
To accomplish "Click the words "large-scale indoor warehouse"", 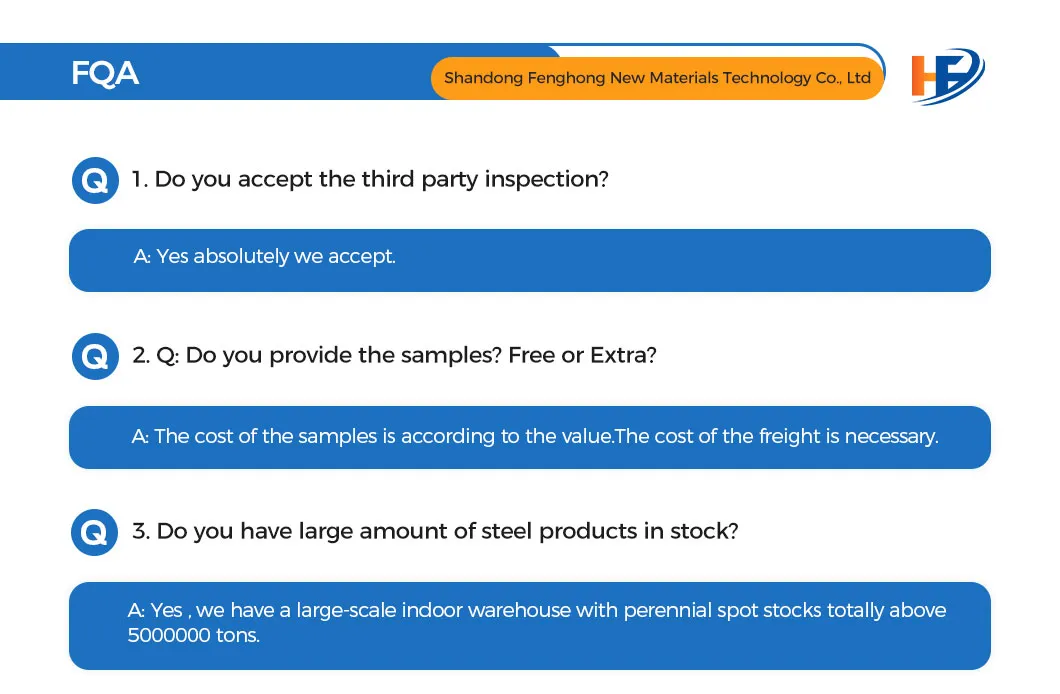I will 490,610.
